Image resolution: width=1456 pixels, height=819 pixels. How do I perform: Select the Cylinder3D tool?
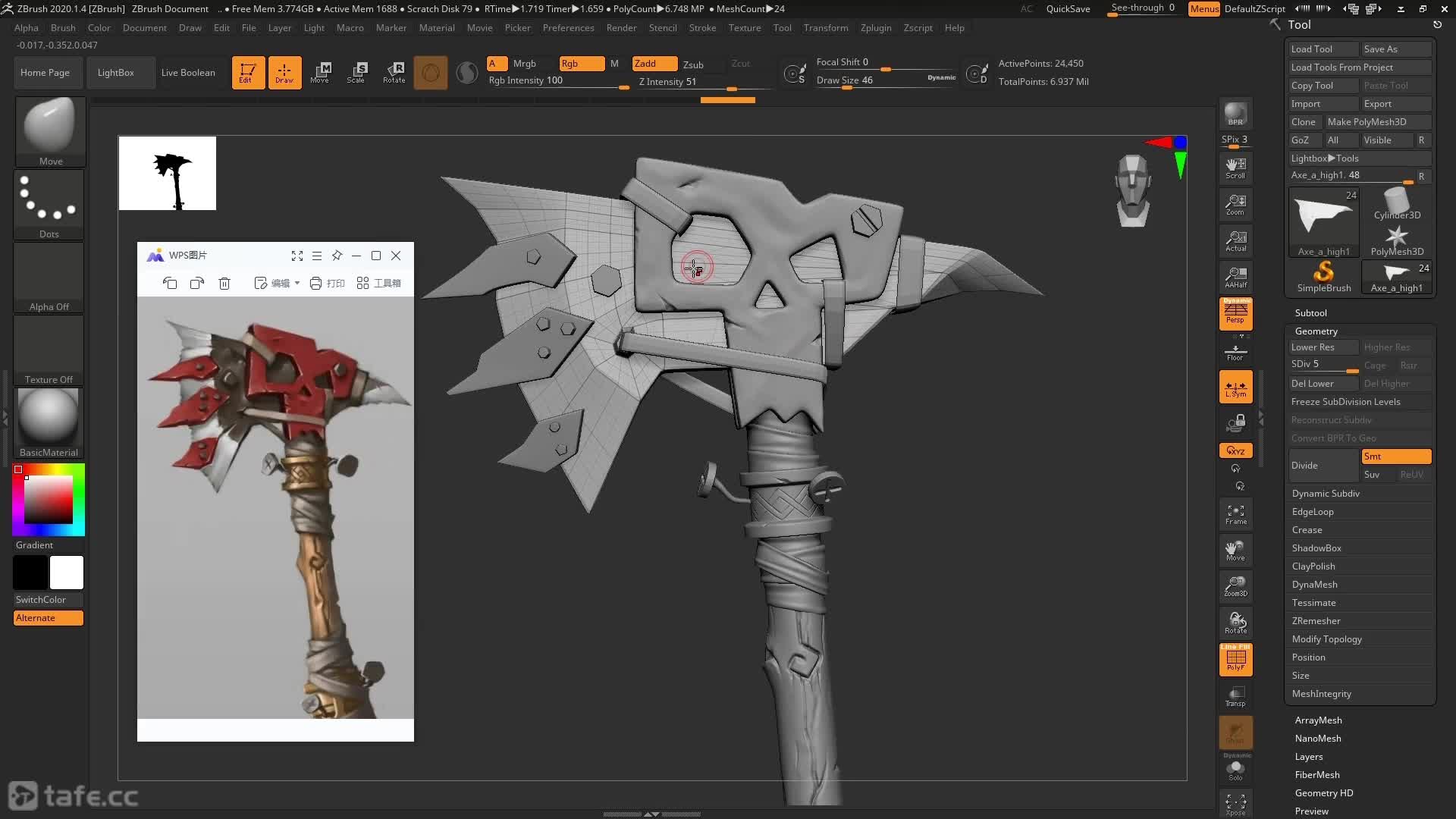(x=1396, y=204)
